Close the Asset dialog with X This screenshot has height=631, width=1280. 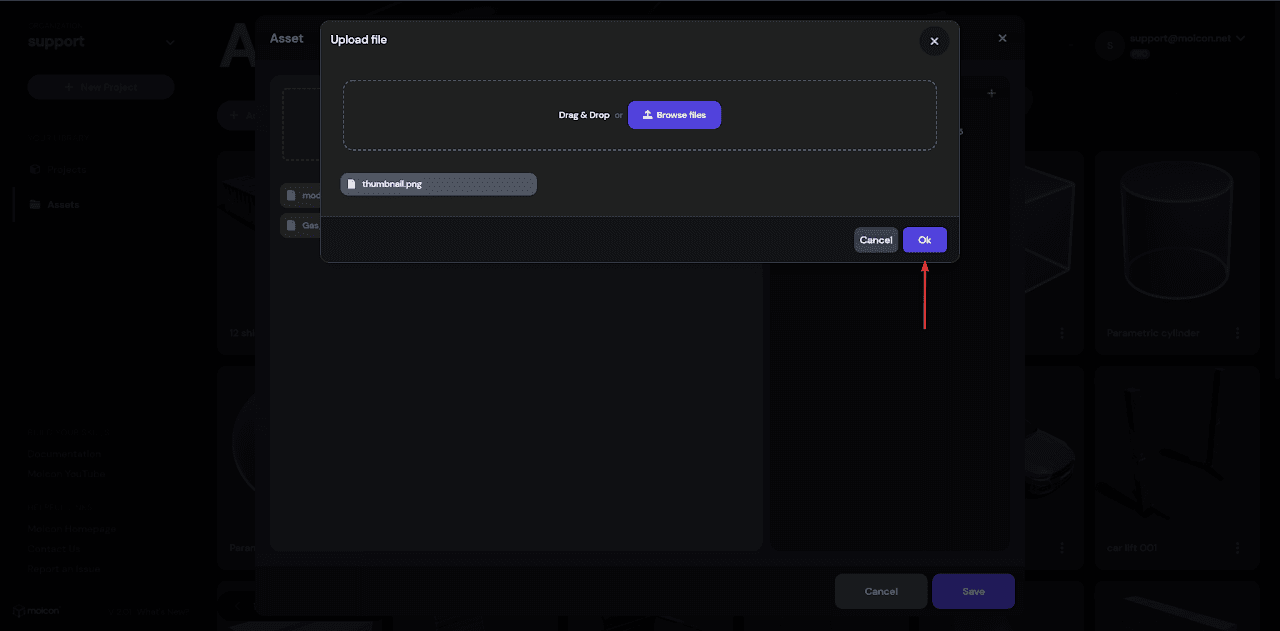pos(1002,38)
